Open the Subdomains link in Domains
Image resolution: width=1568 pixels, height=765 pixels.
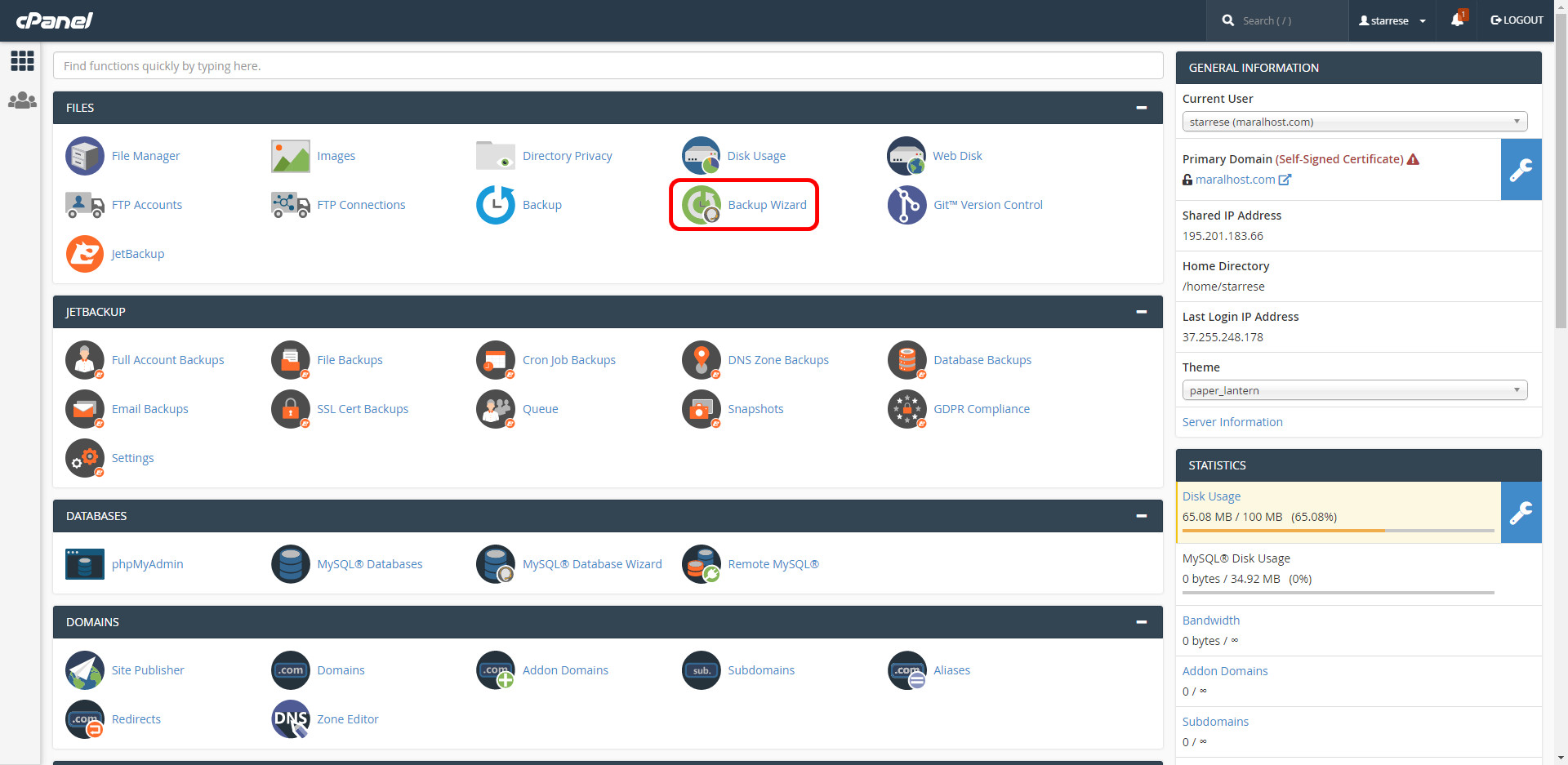pos(761,670)
